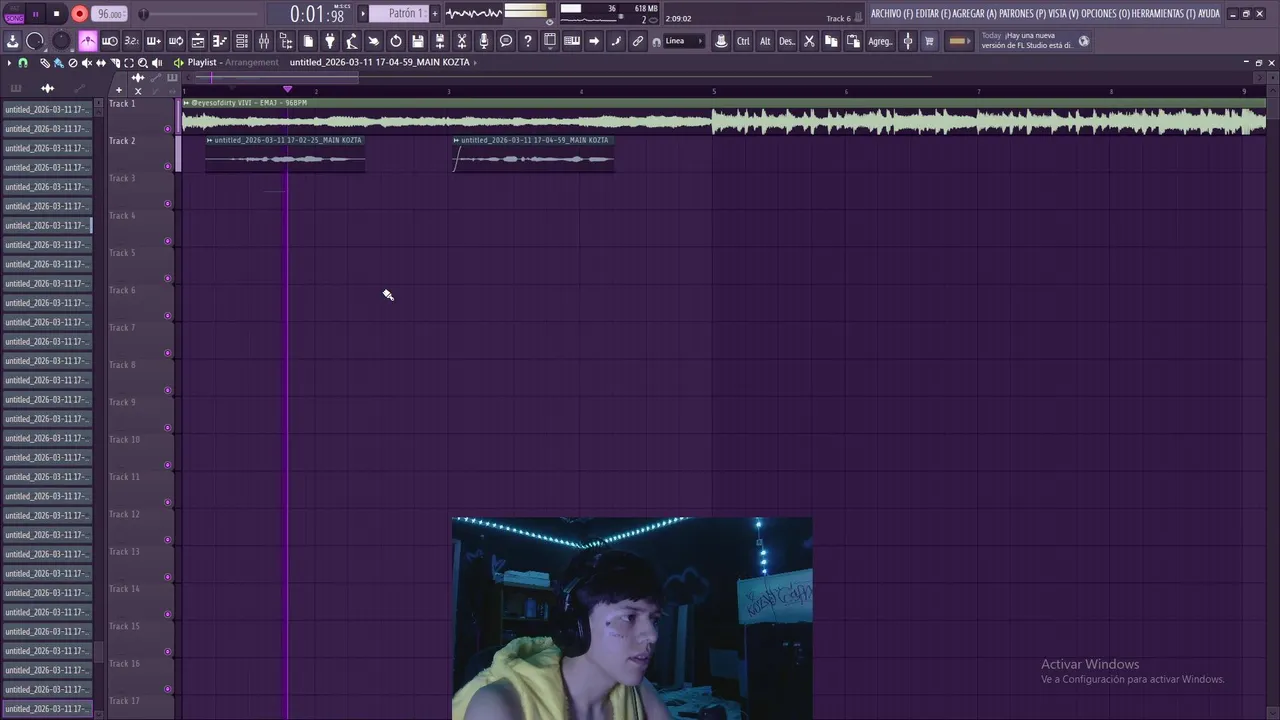Open the plugin database plug icon
Screen dimensions: 1280x720
tap(330, 41)
